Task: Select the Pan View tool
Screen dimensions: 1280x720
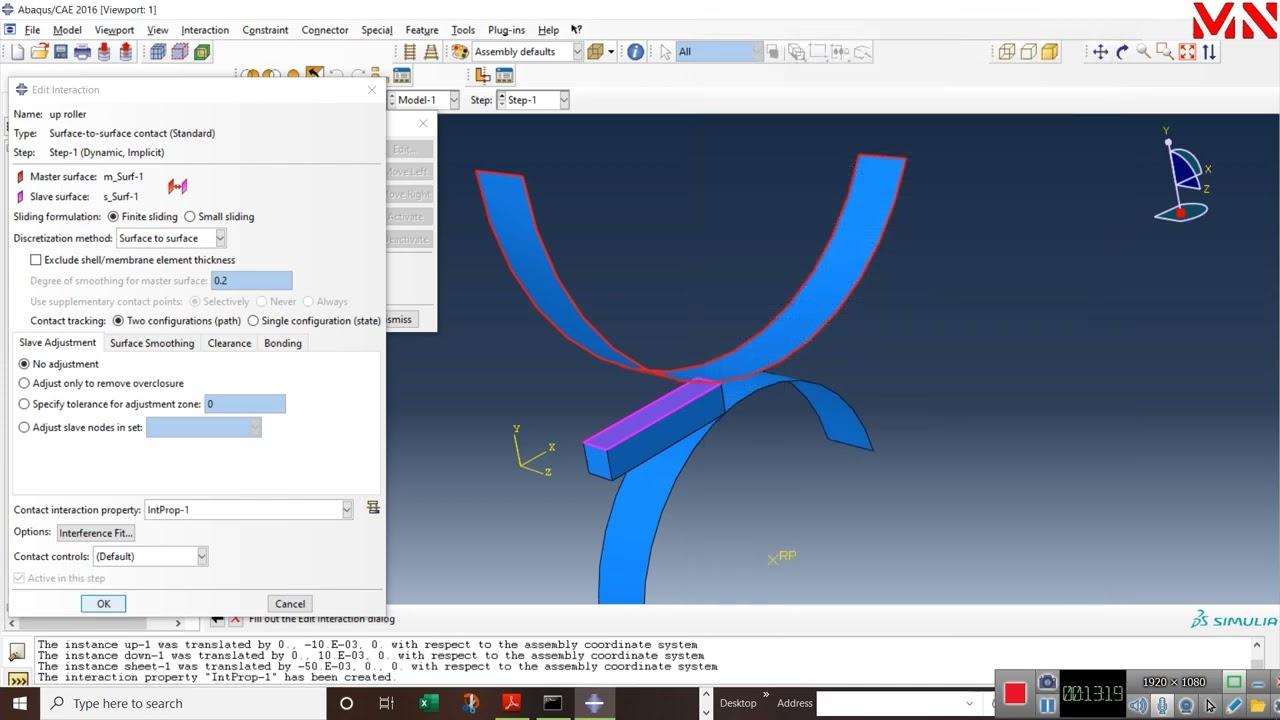Action: (1100, 52)
